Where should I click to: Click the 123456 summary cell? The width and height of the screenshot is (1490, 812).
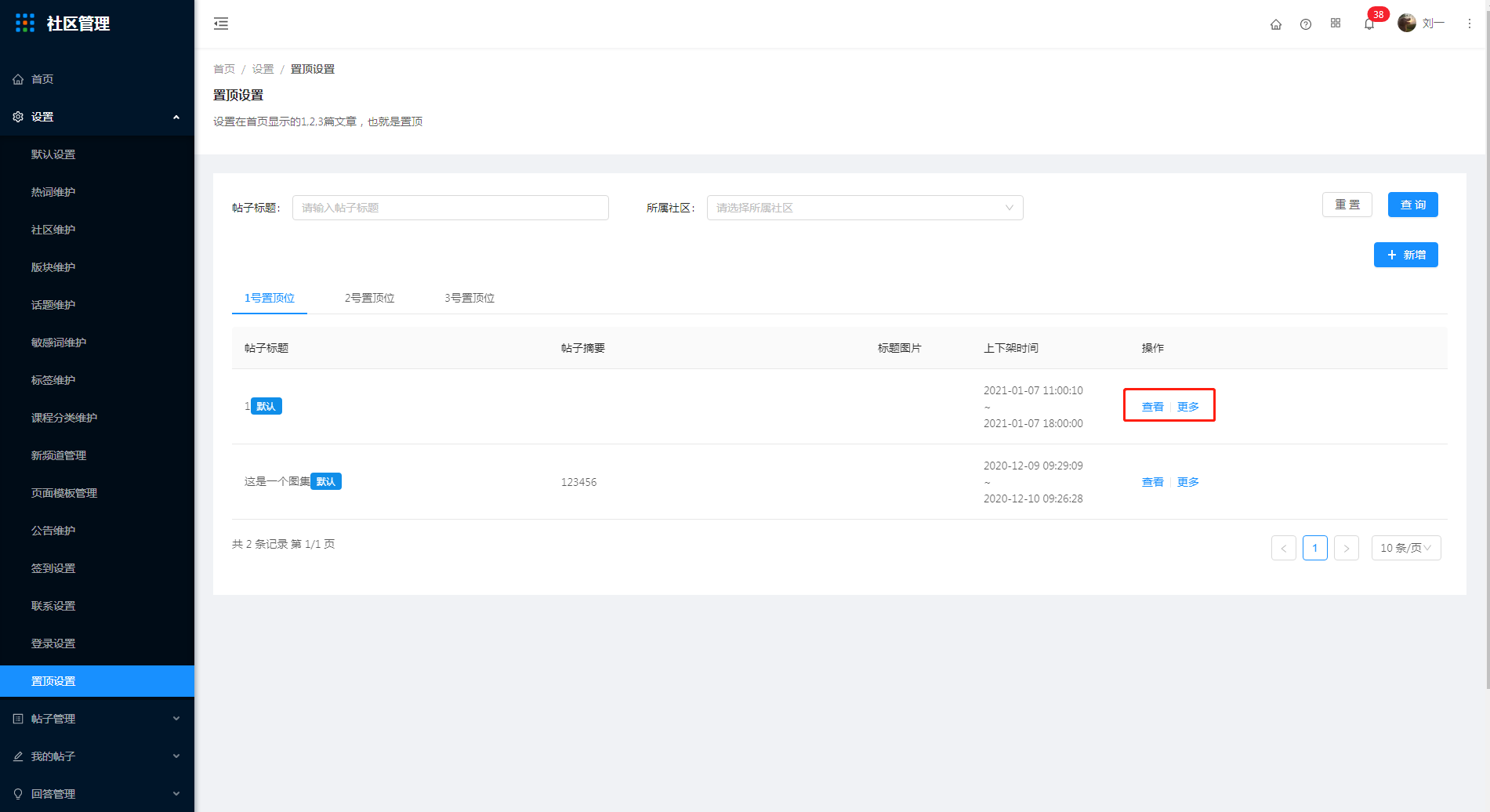[579, 482]
